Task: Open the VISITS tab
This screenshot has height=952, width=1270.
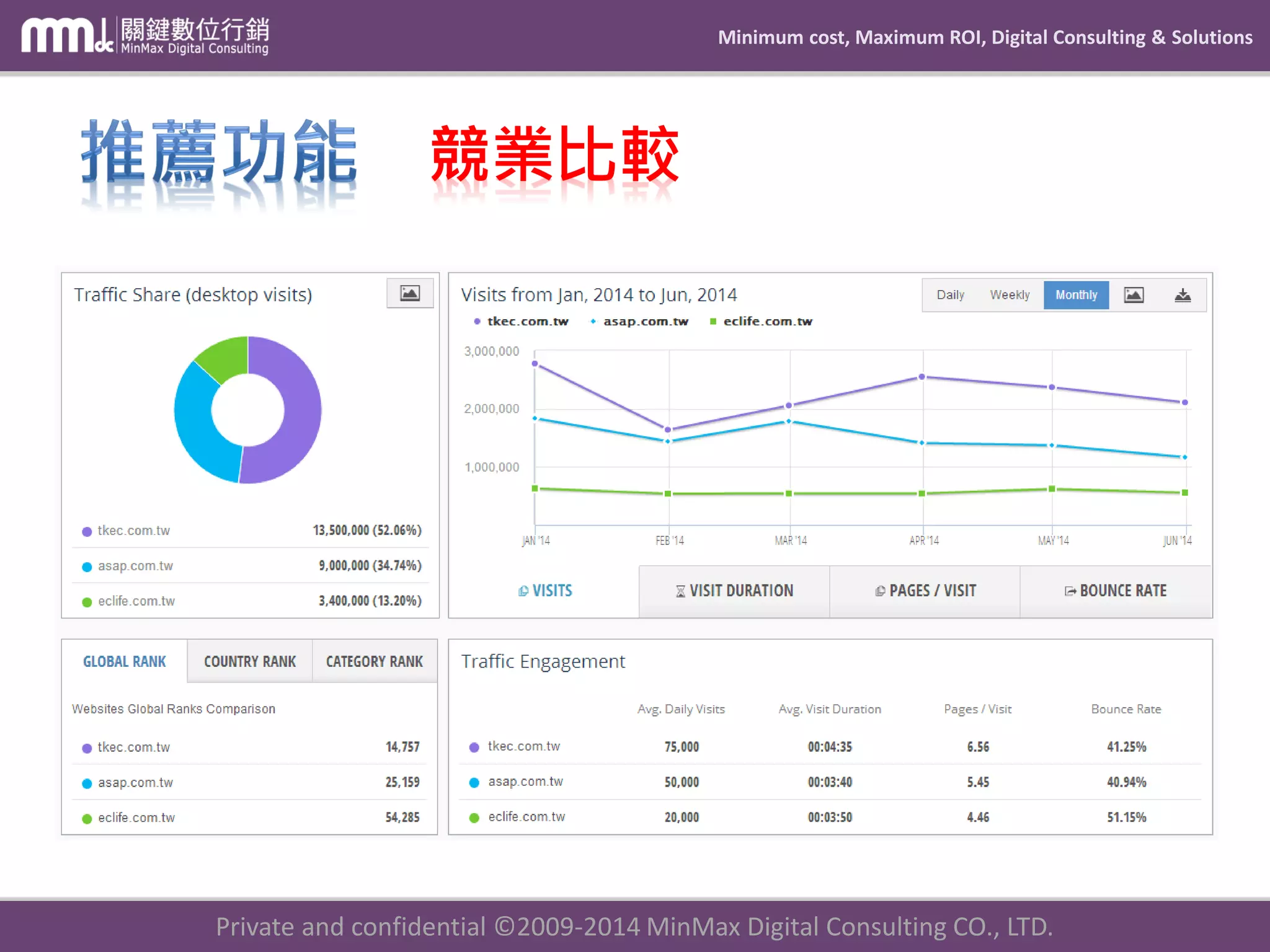Action: (x=545, y=591)
